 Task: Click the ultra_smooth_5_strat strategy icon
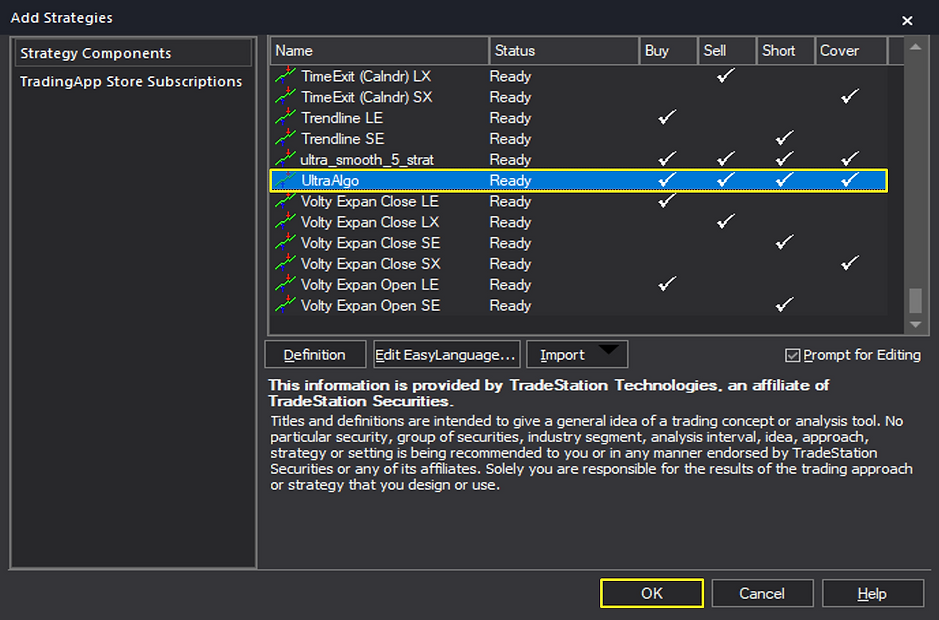(286, 159)
